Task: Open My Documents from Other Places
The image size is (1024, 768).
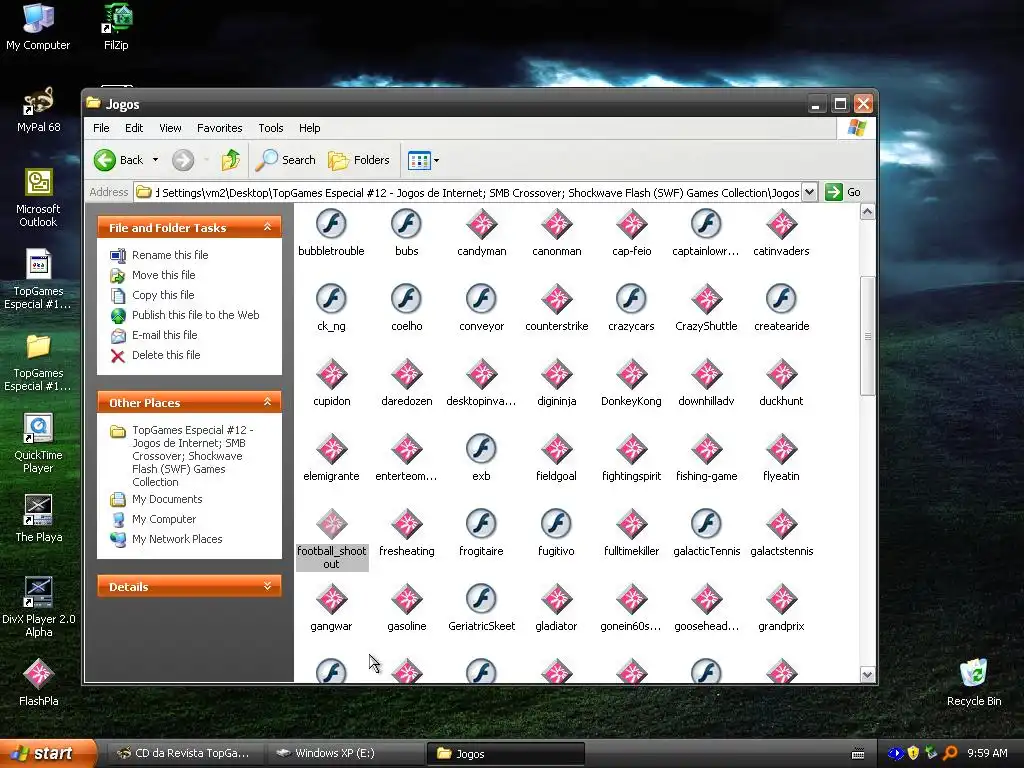Action: 167,499
